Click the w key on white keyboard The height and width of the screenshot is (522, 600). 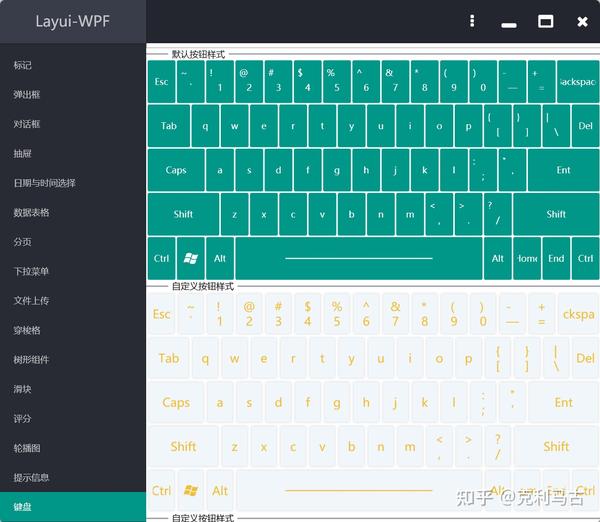(x=235, y=358)
